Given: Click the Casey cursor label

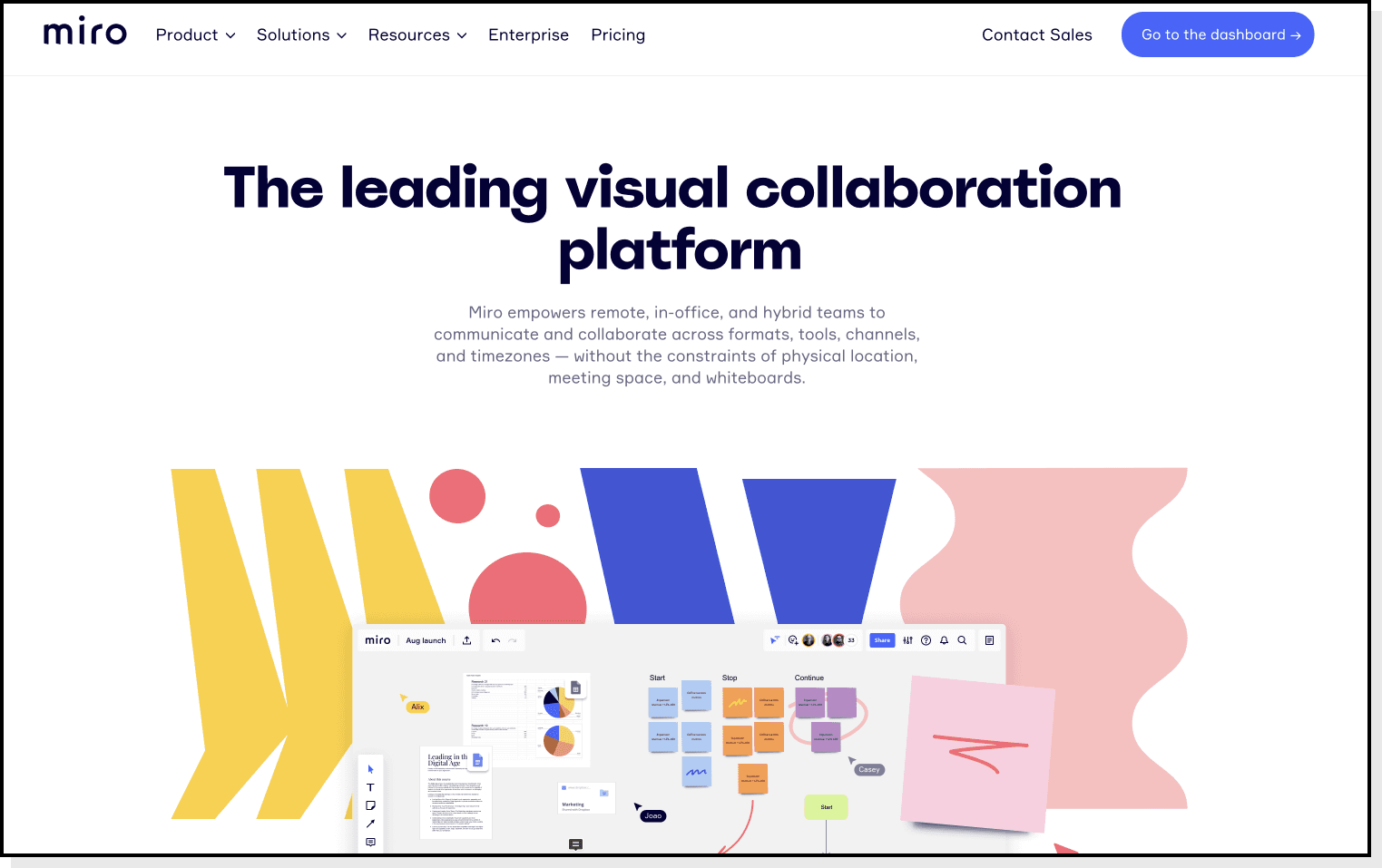Looking at the screenshot, I should [x=868, y=769].
